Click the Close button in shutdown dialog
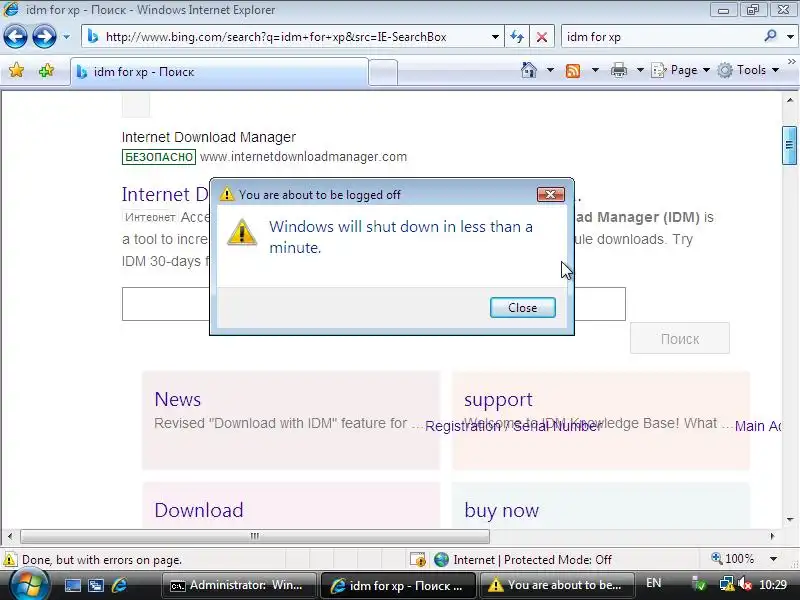The width and height of the screenshot is (800, 600). (522, 308)
